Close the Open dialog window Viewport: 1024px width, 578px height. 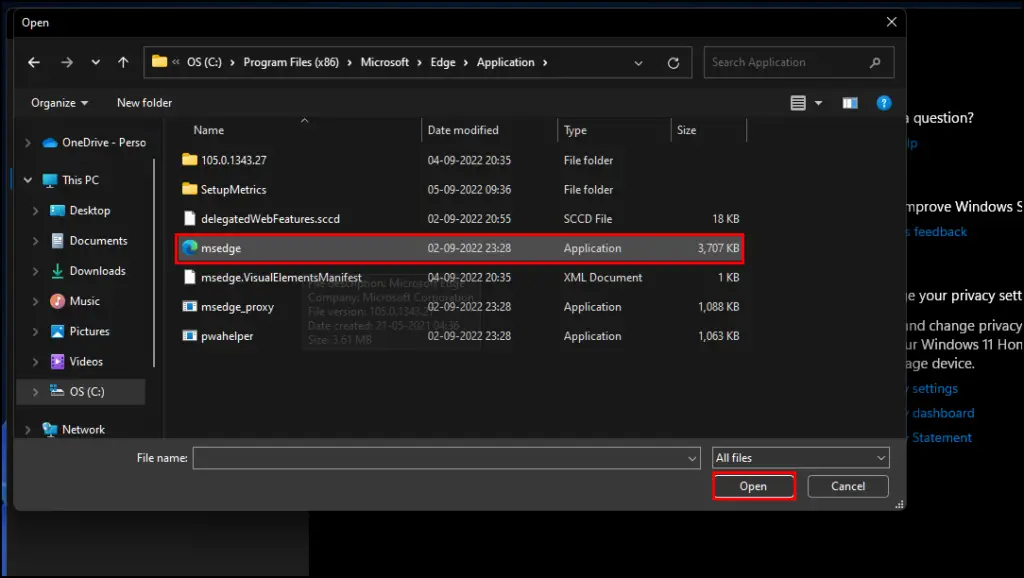(891, 22)
